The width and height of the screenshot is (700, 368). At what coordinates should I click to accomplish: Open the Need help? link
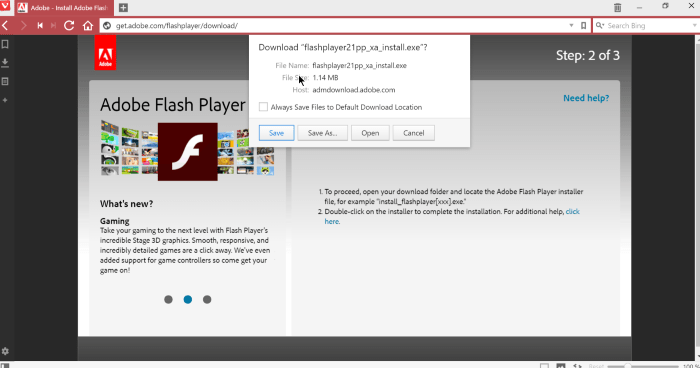(586, 98)
